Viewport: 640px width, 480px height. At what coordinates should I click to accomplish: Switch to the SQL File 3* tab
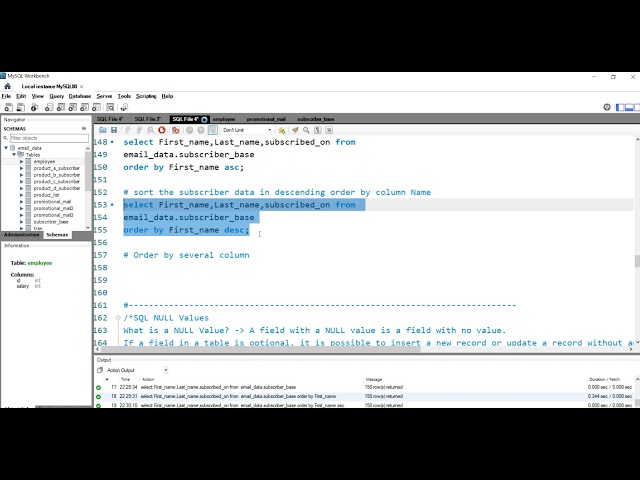[147, 119]
